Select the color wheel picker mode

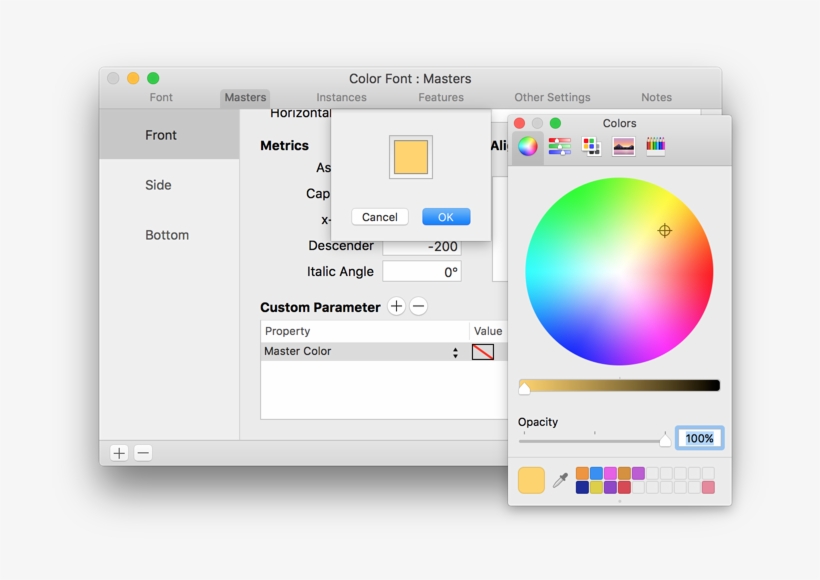point(528,146)
